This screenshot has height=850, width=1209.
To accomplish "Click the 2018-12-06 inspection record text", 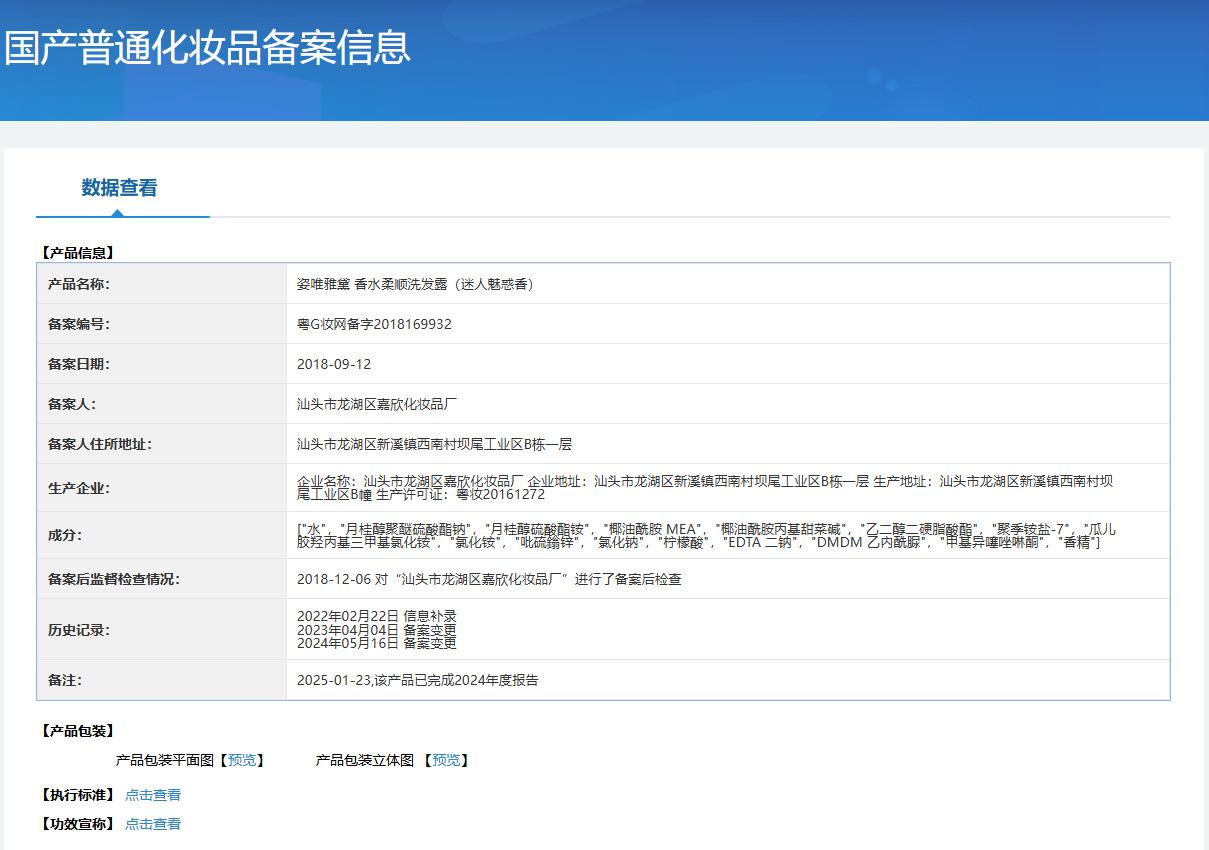I will 489,579.
